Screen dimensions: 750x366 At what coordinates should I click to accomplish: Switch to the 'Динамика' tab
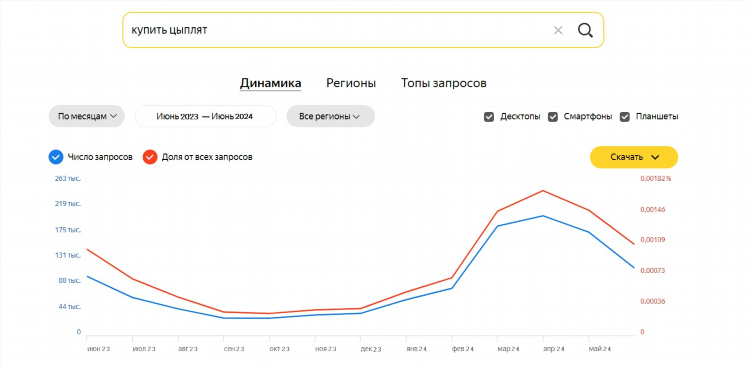click(x=270, y=83)
